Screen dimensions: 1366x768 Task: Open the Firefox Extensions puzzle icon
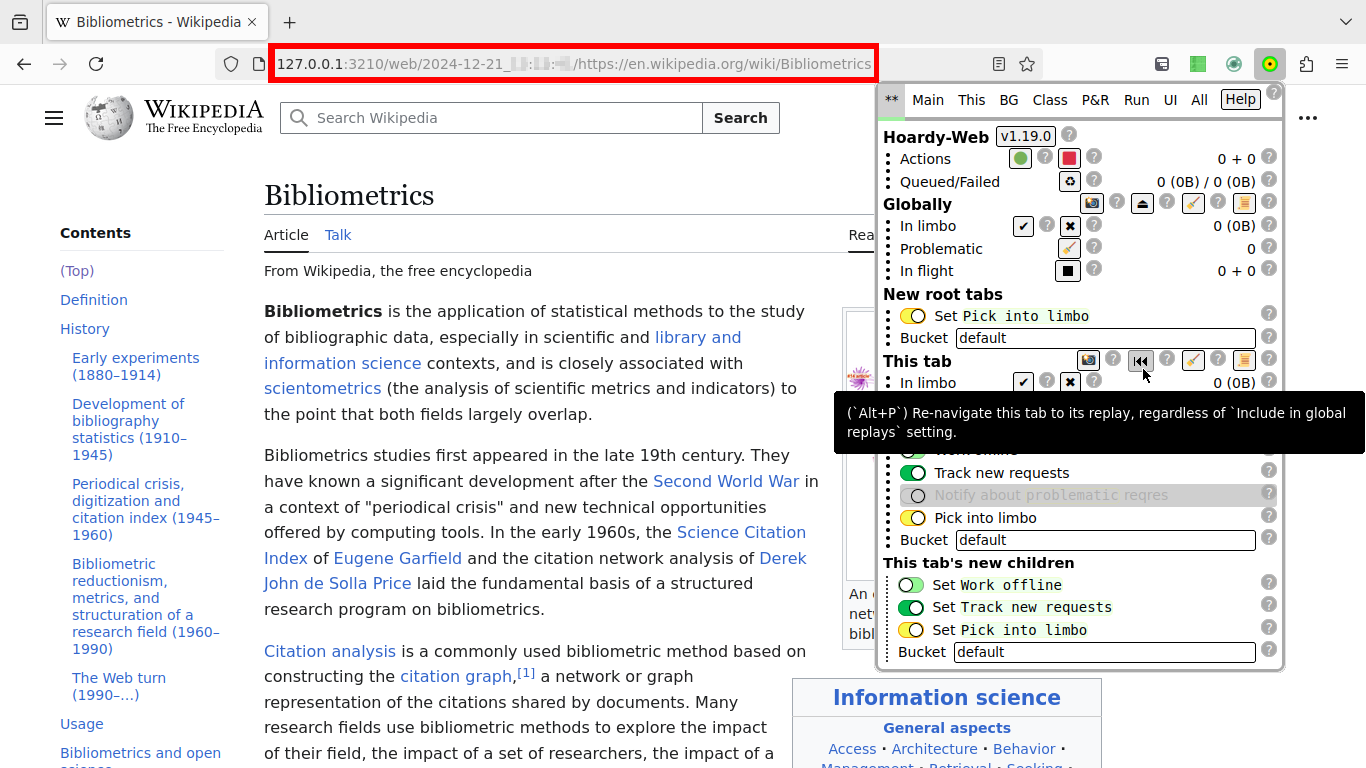pos(1306,64)
